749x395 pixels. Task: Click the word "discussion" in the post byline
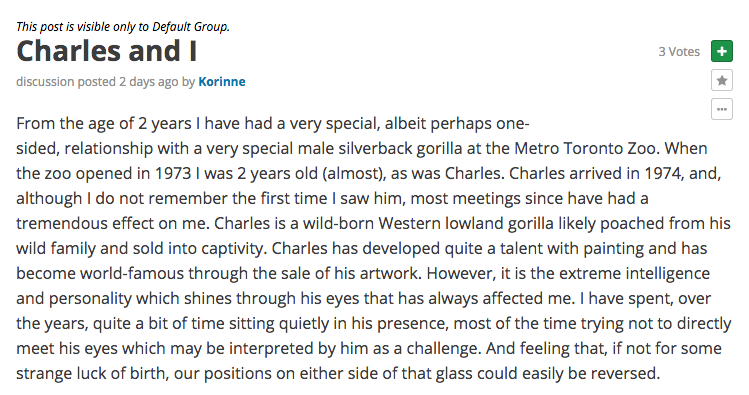(x=45, y=82)
